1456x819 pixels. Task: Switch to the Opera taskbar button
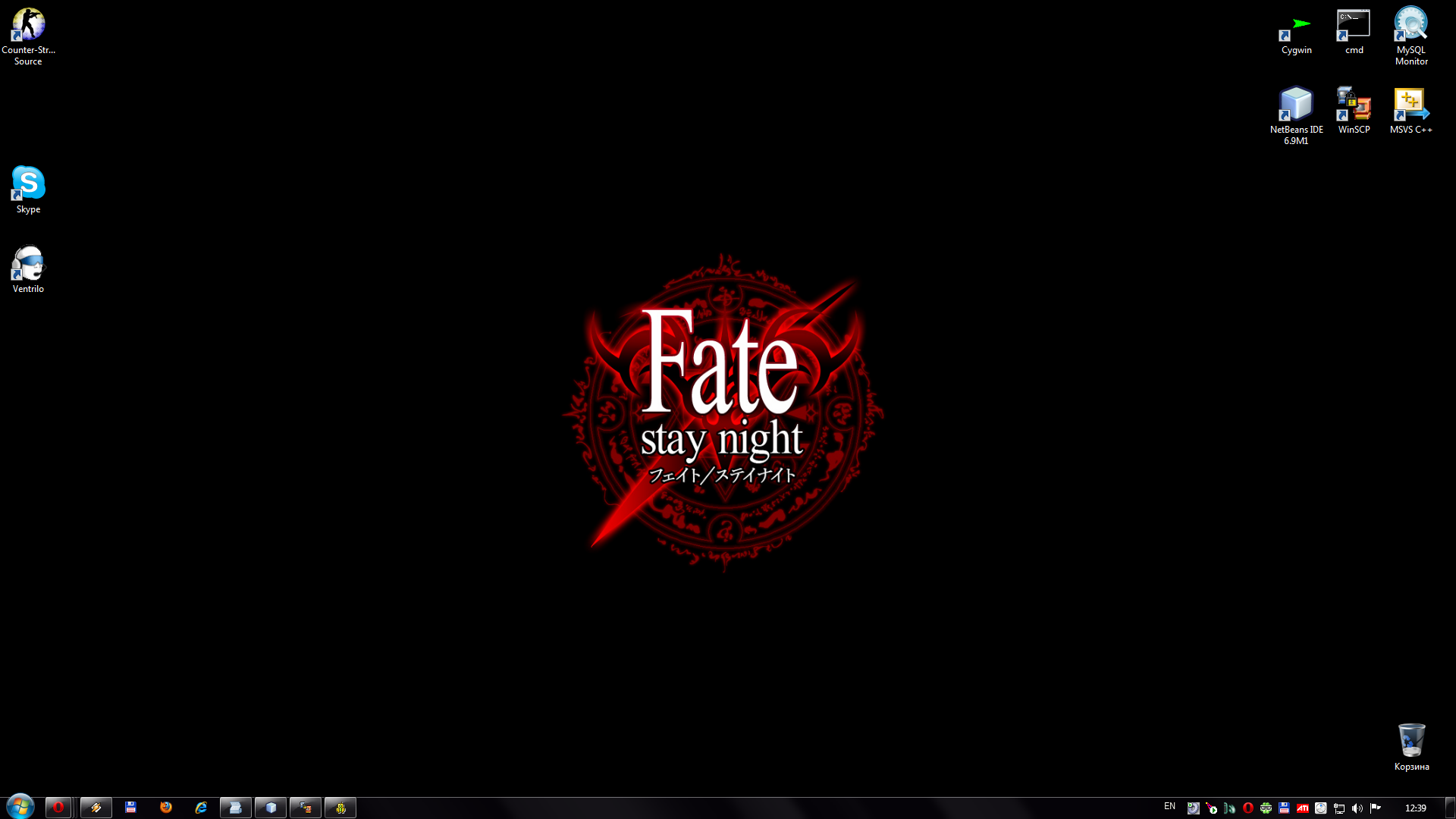point(58,808)
